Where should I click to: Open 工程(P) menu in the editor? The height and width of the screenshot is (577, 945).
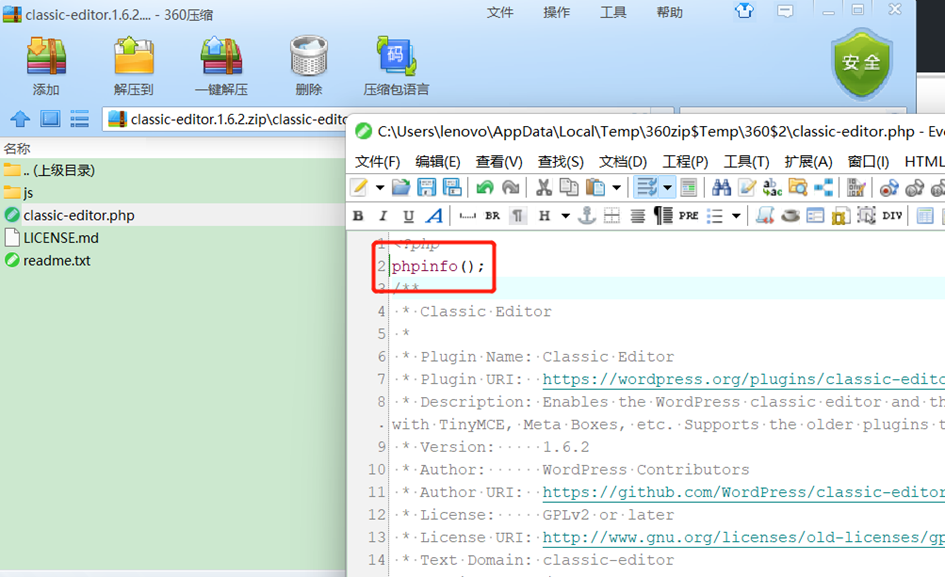pyautogui.click(x=685, y=162)
